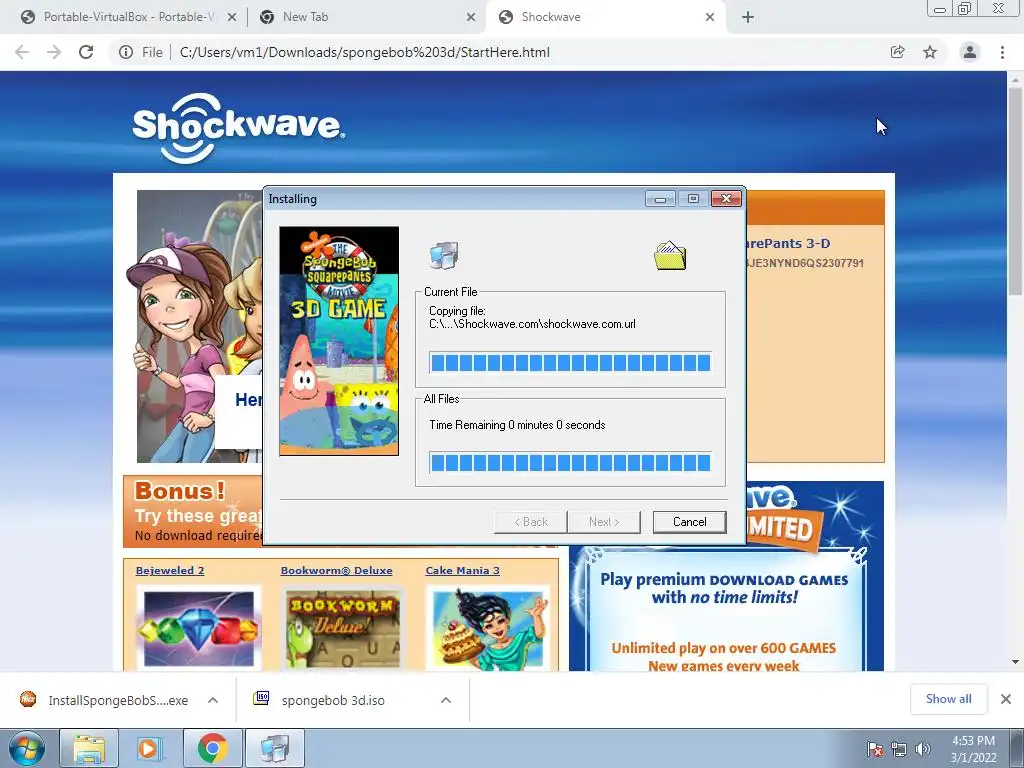Cancel the installation
Screen dimensions: 1024x768
tap(690, 522)
